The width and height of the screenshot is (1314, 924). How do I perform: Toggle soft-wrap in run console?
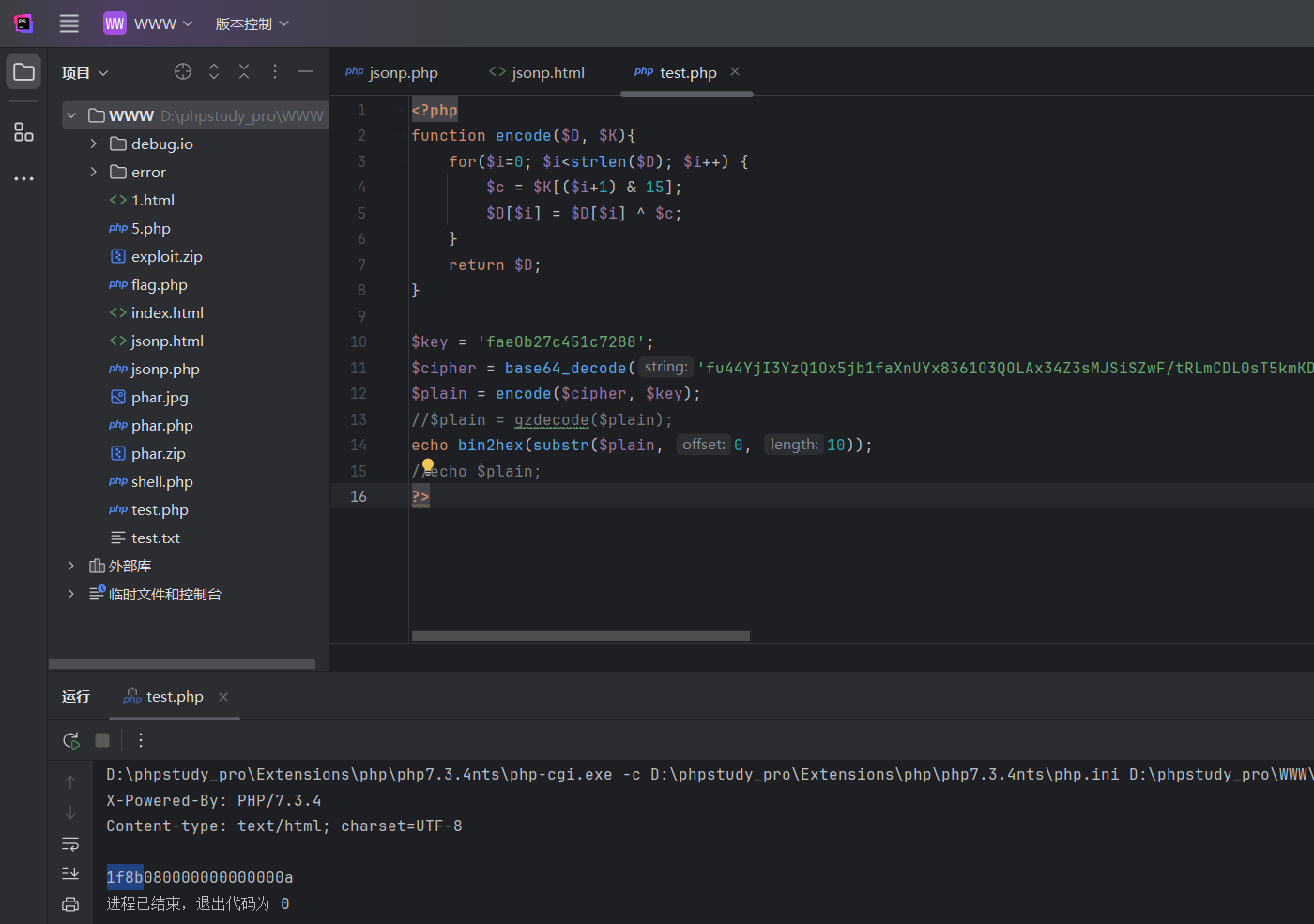(x=70, y=843)
